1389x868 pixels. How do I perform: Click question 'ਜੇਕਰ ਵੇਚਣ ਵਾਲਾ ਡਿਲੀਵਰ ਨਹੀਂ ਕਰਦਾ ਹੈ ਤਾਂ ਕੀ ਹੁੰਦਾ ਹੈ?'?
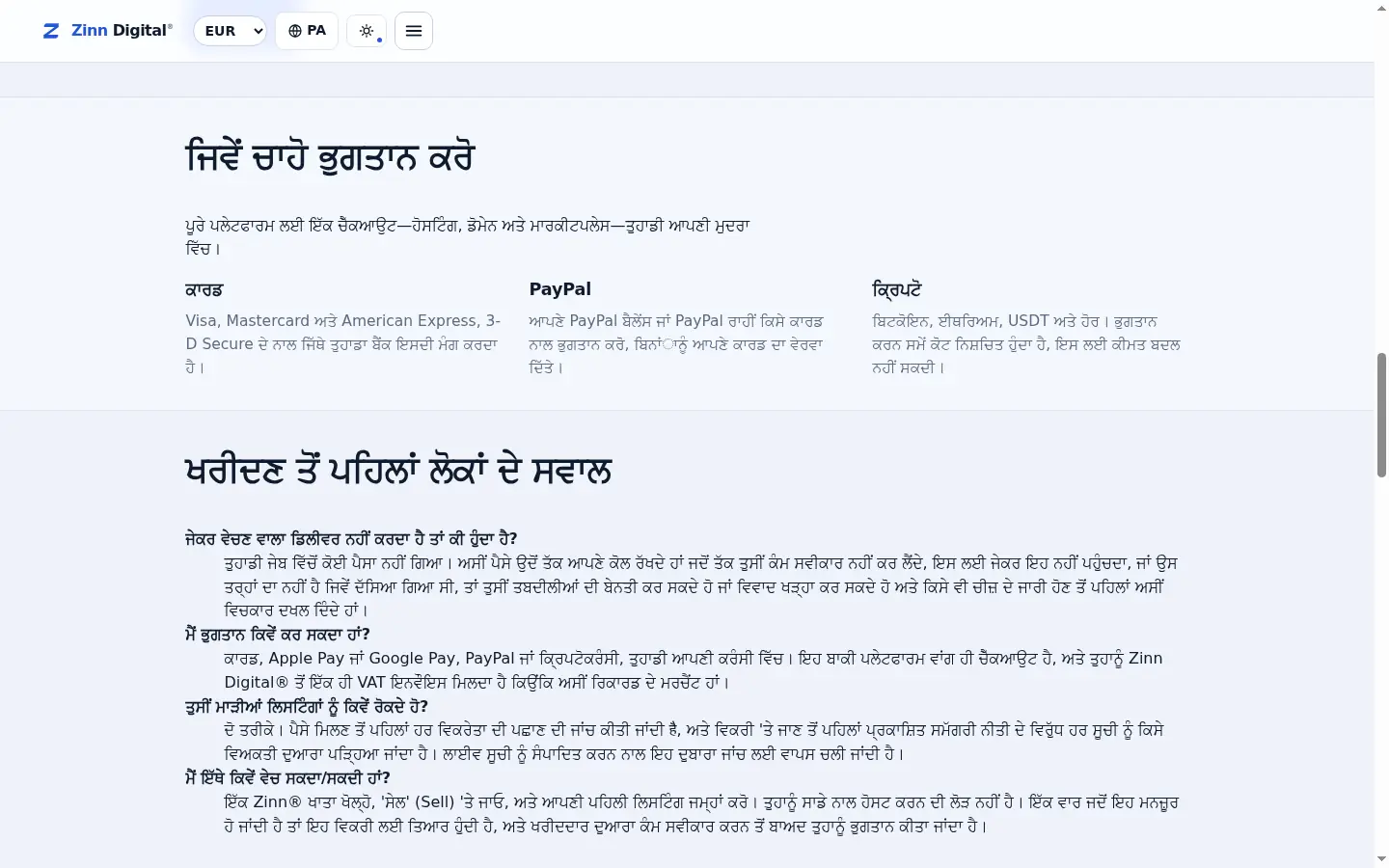pyautogui.click(x=351, y=539)
